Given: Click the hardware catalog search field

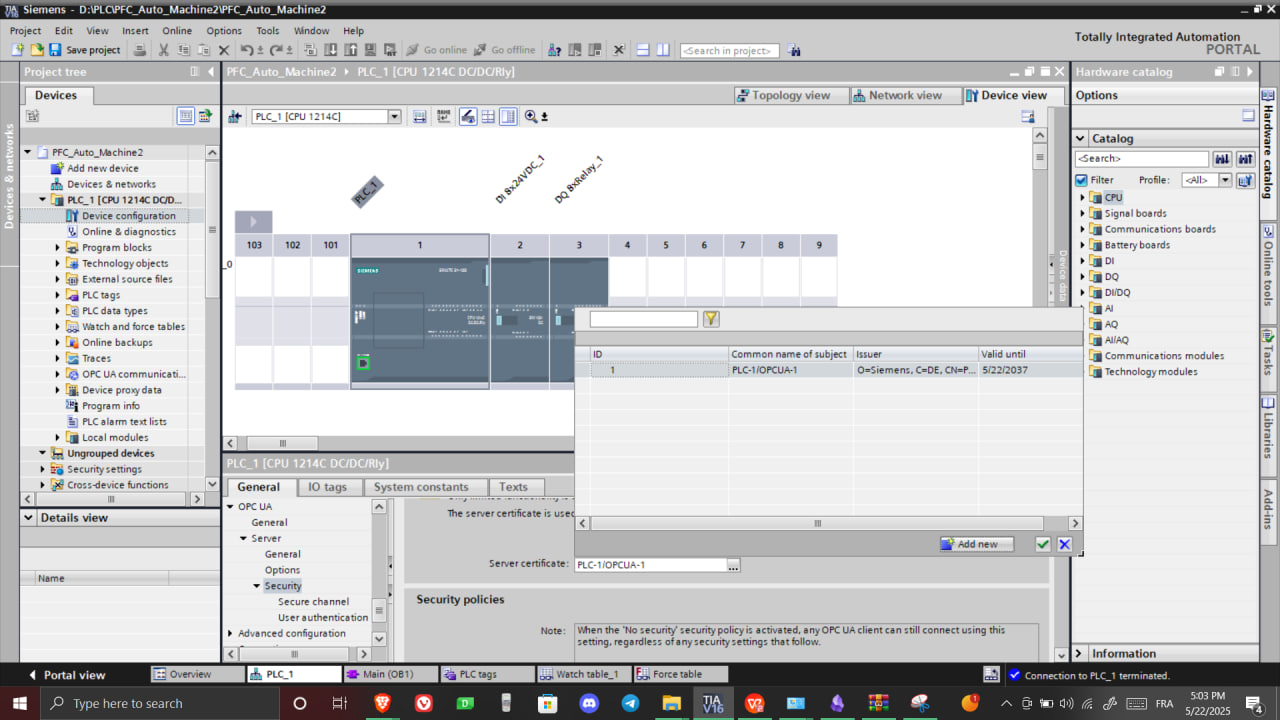Looking at the screenshot, I should point(1142,159).
